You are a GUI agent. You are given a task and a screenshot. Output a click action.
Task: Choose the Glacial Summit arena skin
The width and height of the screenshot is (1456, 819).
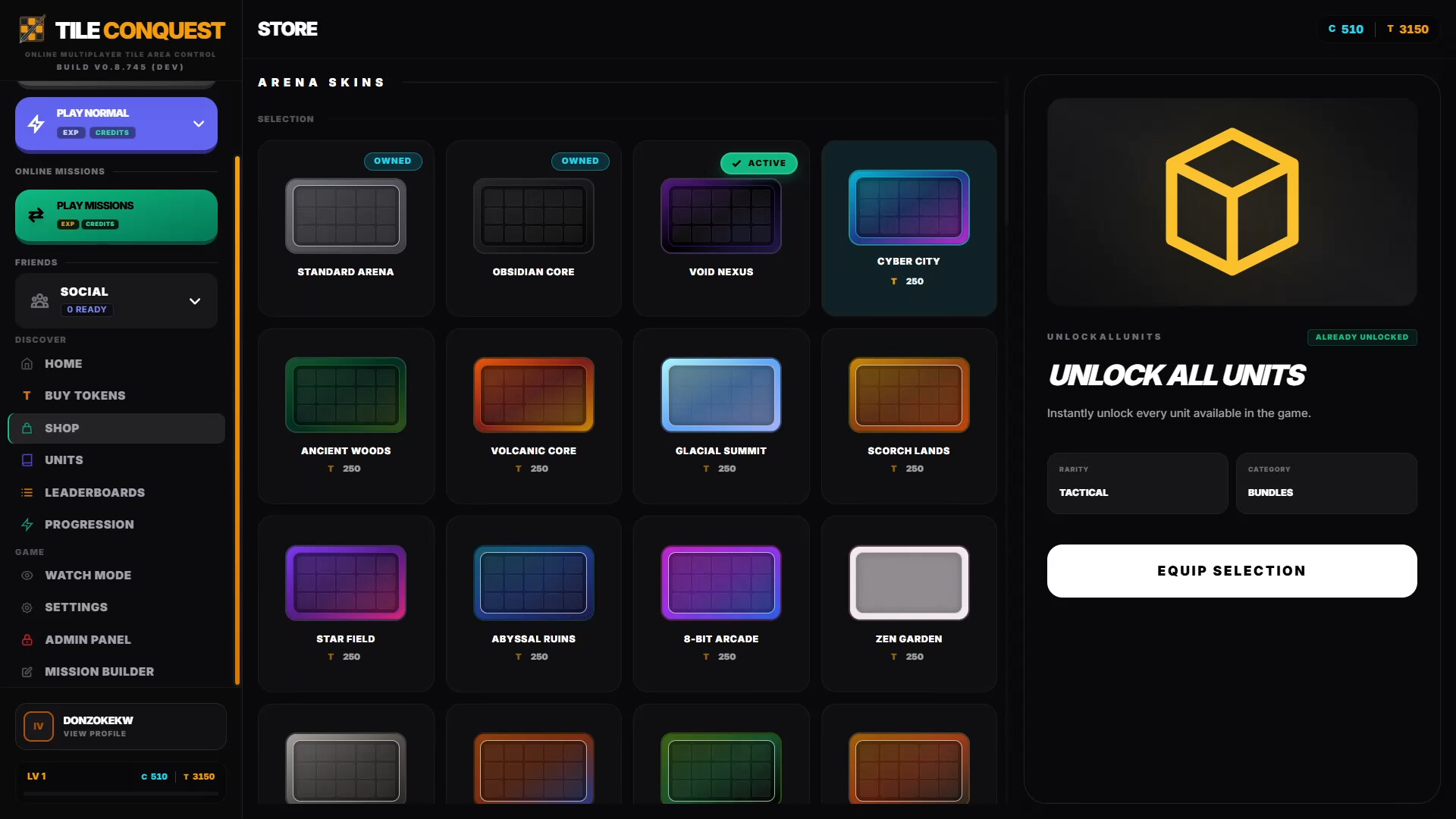pyautogui.click(x=721, y=416)
